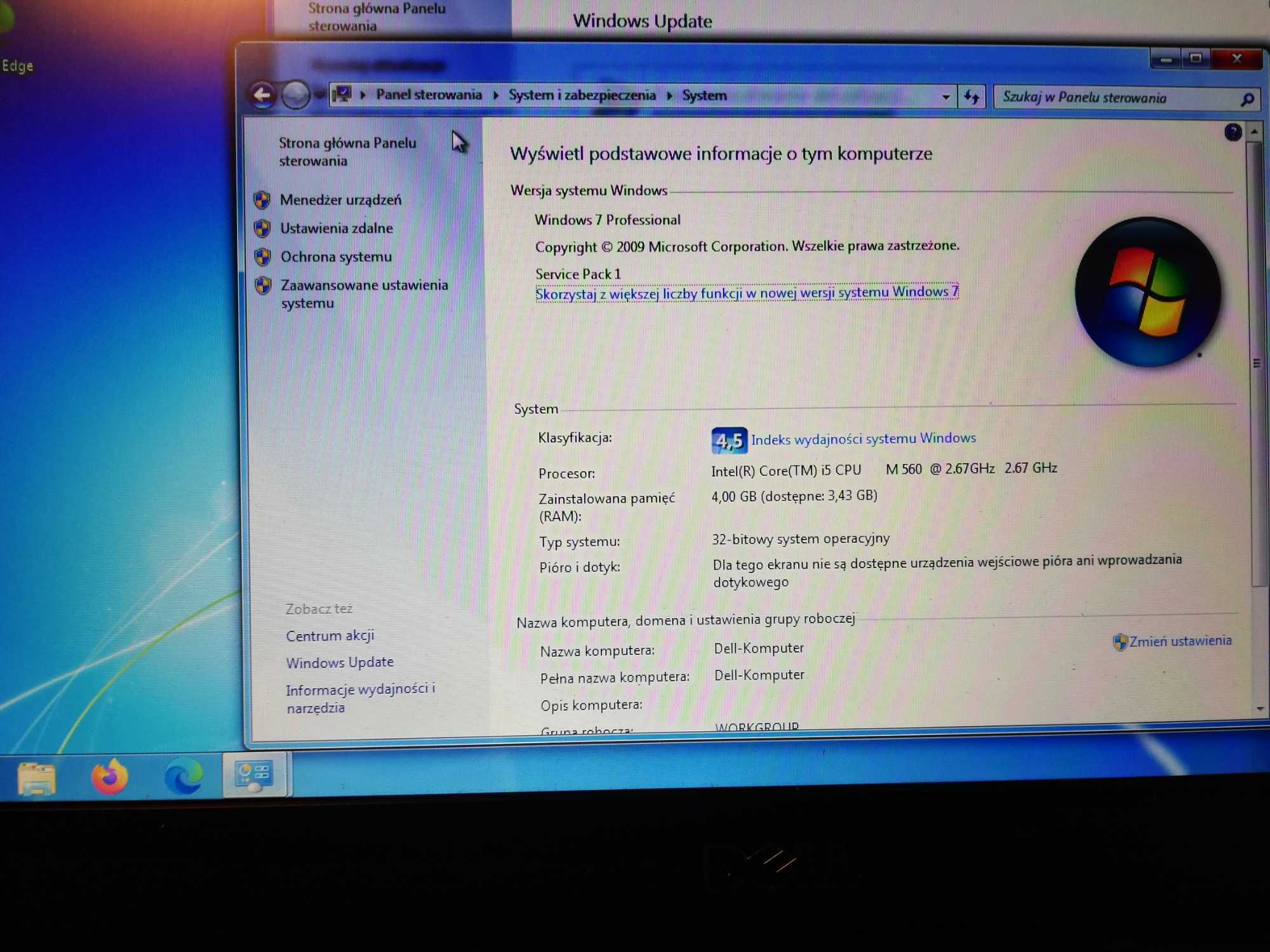Launch Firefox from the taskbar
The image size is (1270, 952).
110,776
